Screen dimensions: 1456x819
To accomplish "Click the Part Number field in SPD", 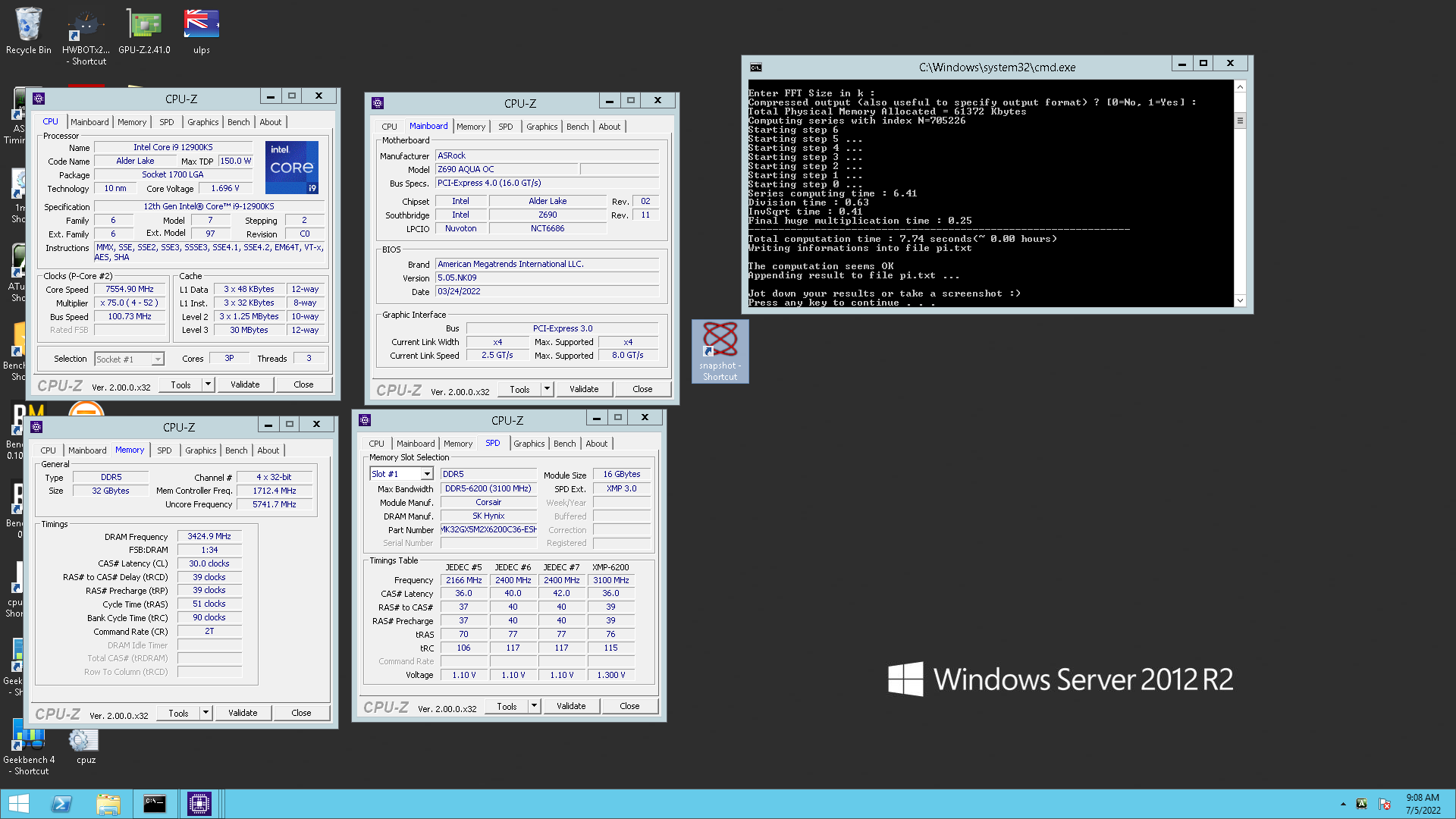I will [488, 529].
